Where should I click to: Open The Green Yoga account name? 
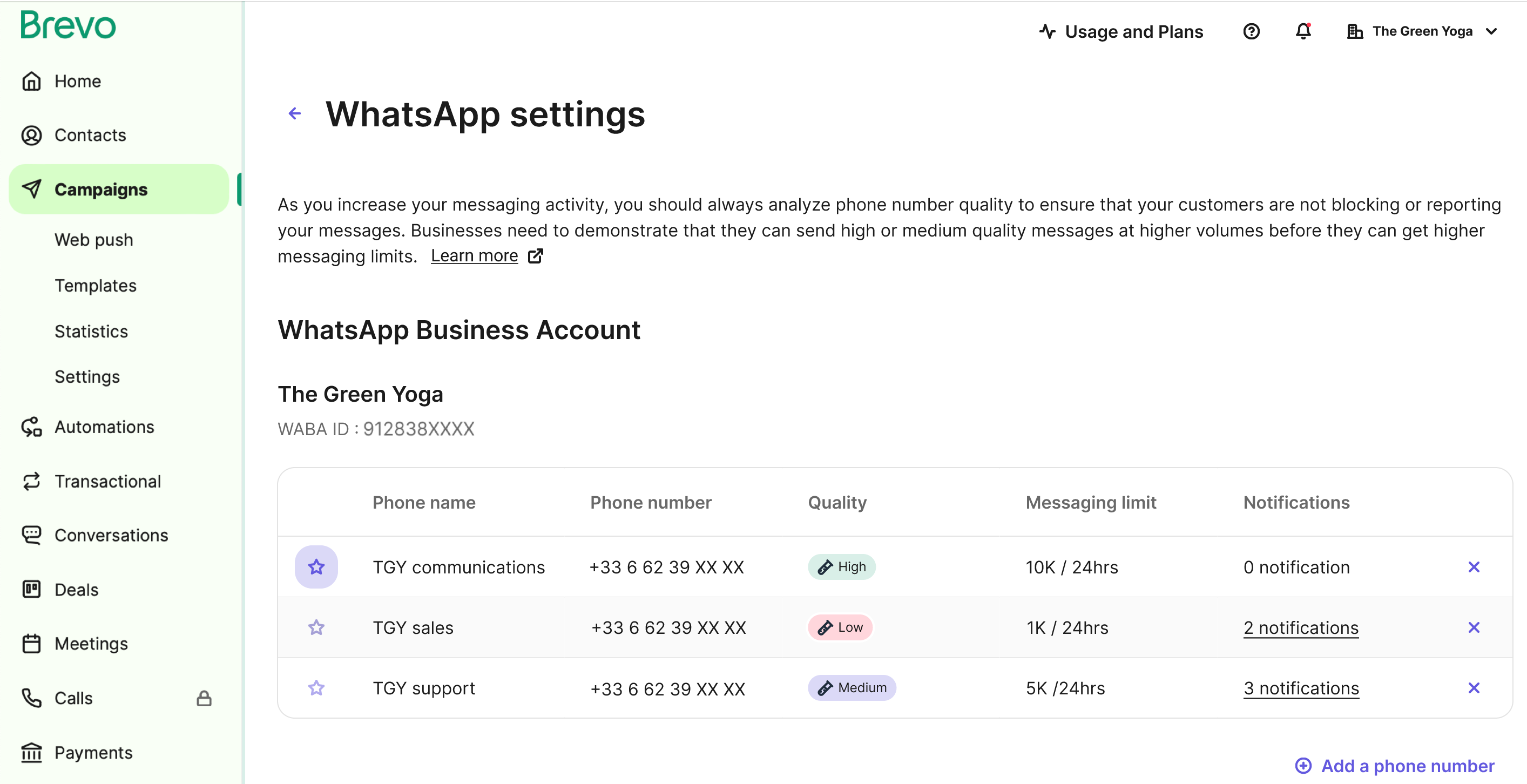(x=1422, y=31)
